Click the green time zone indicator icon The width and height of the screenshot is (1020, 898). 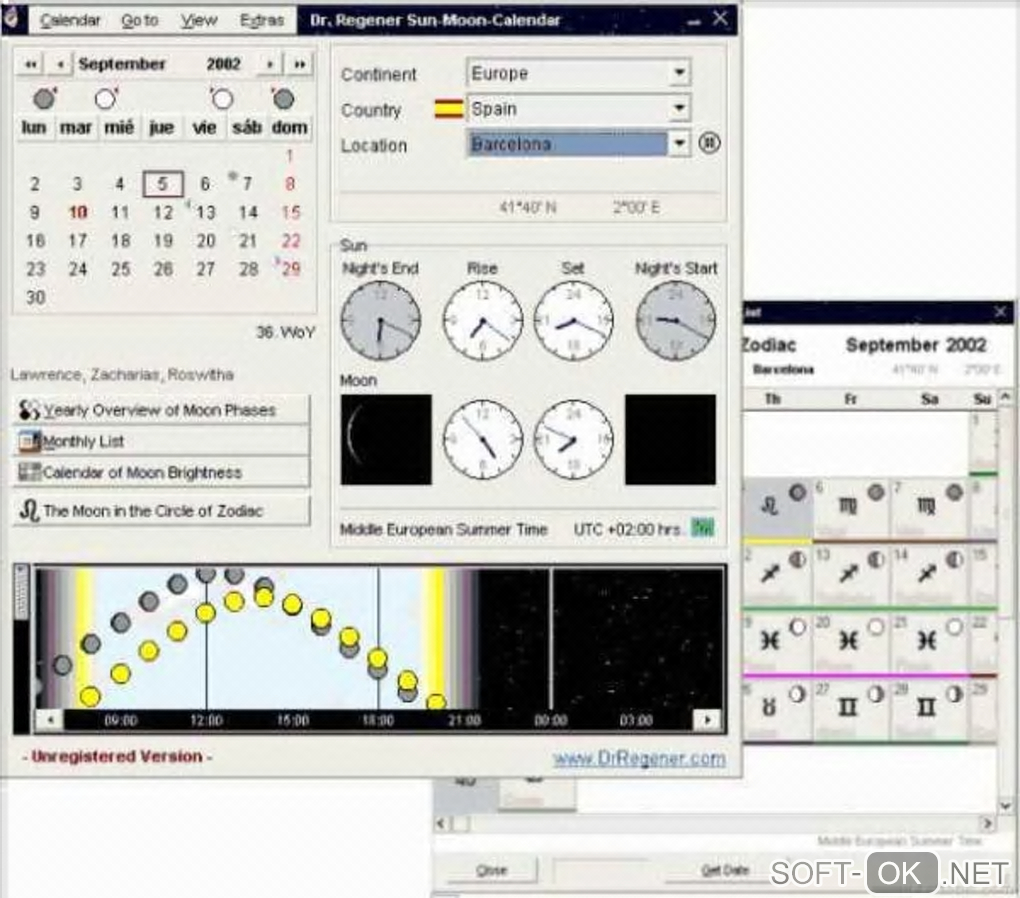pos(702,528)
